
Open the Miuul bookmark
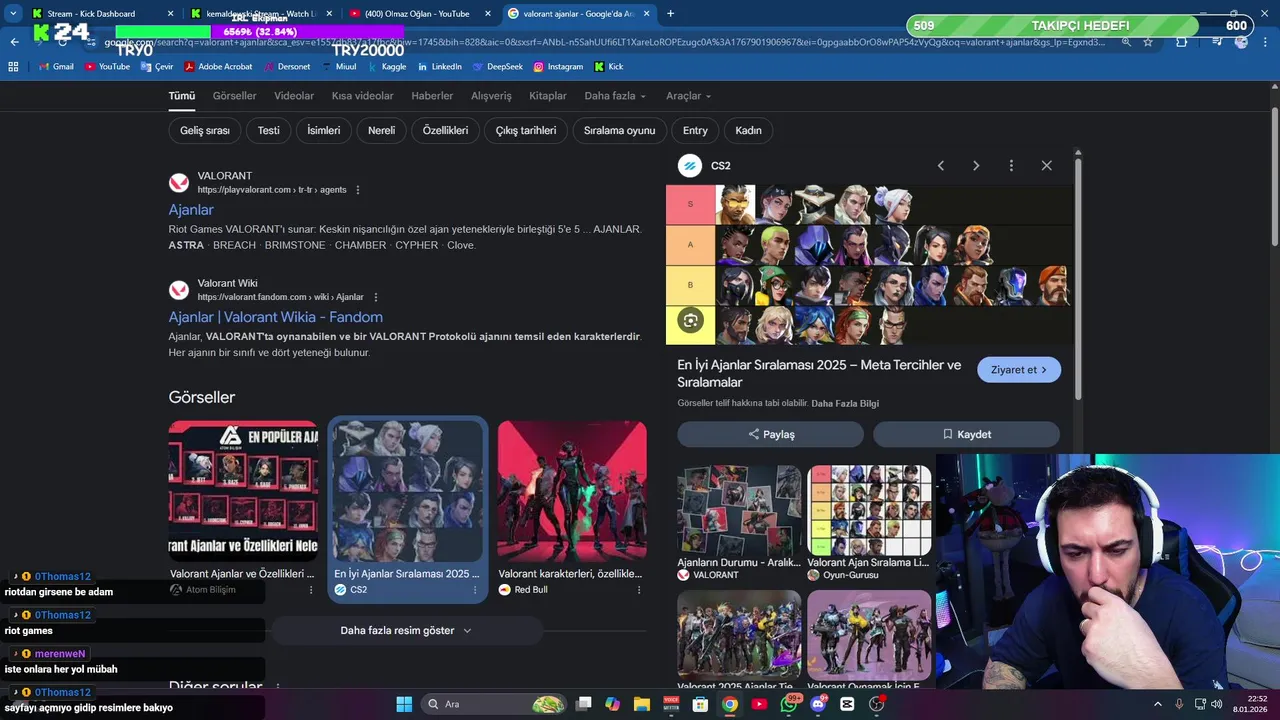(x=338, y=67)
